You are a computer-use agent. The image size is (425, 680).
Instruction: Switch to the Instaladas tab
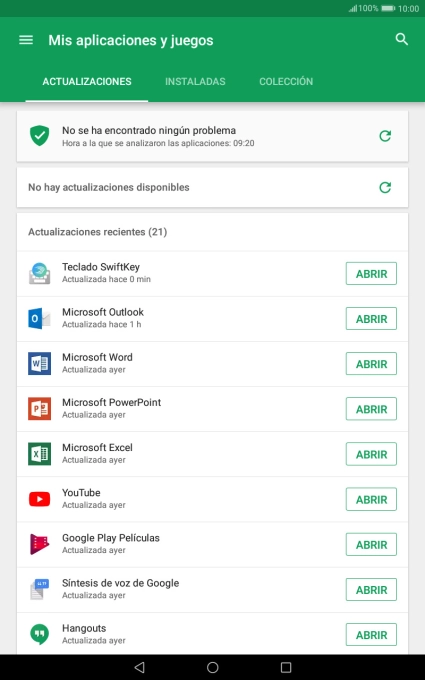coord(195,82)
